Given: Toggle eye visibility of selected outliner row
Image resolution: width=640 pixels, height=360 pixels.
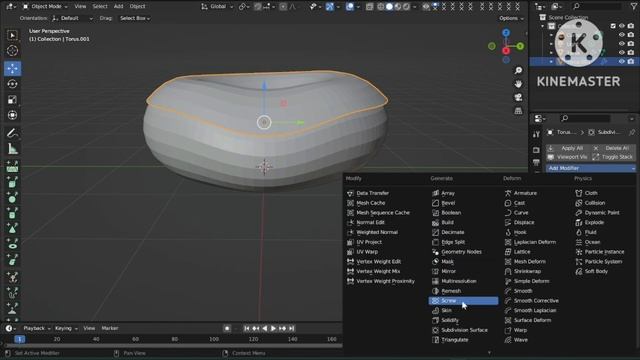Looking at the screenshot, I should [x=622, y=62].
